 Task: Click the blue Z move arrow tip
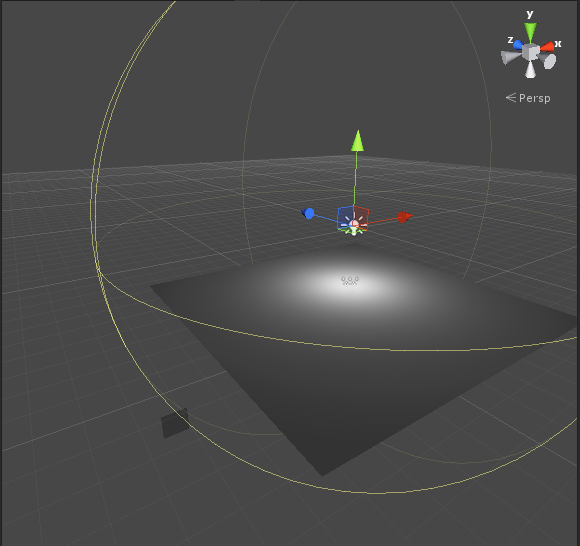[308, 213]
